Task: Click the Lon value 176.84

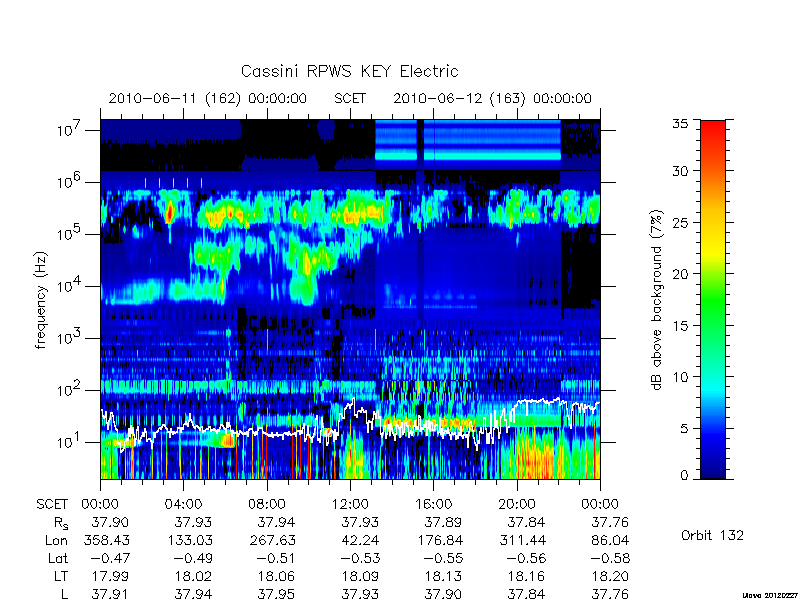Action: 439,540
